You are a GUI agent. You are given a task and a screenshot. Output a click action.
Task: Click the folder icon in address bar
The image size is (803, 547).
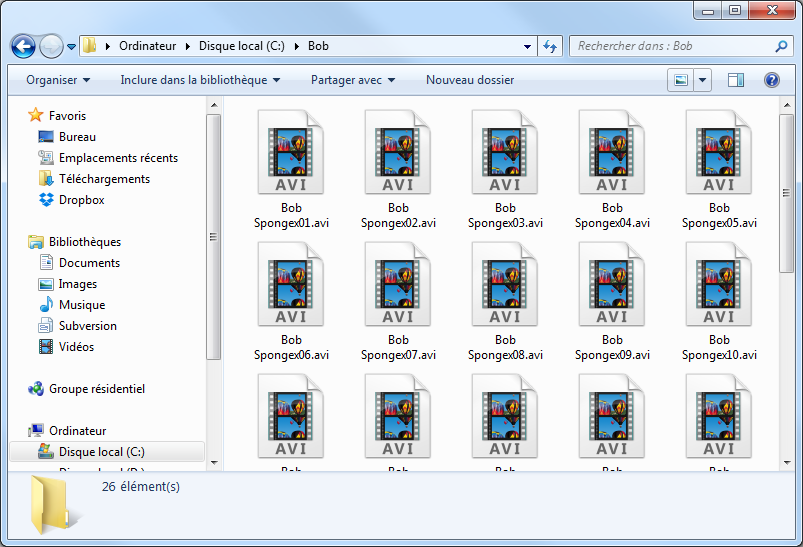[x=90, y=46]
